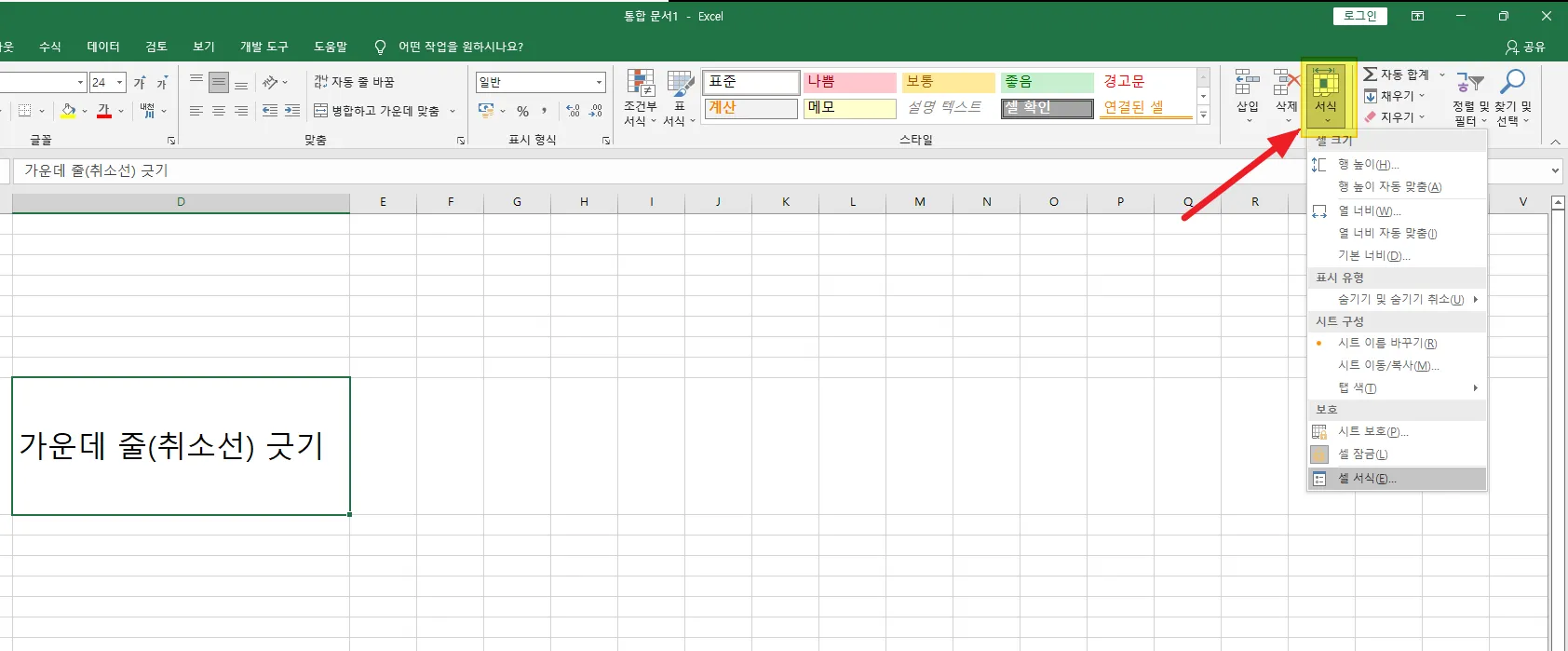Screen dimensions: 1568x651
Task: Choose 셀 서식 (Format Cells) menu item
Action: click(x=1397, y=479)
